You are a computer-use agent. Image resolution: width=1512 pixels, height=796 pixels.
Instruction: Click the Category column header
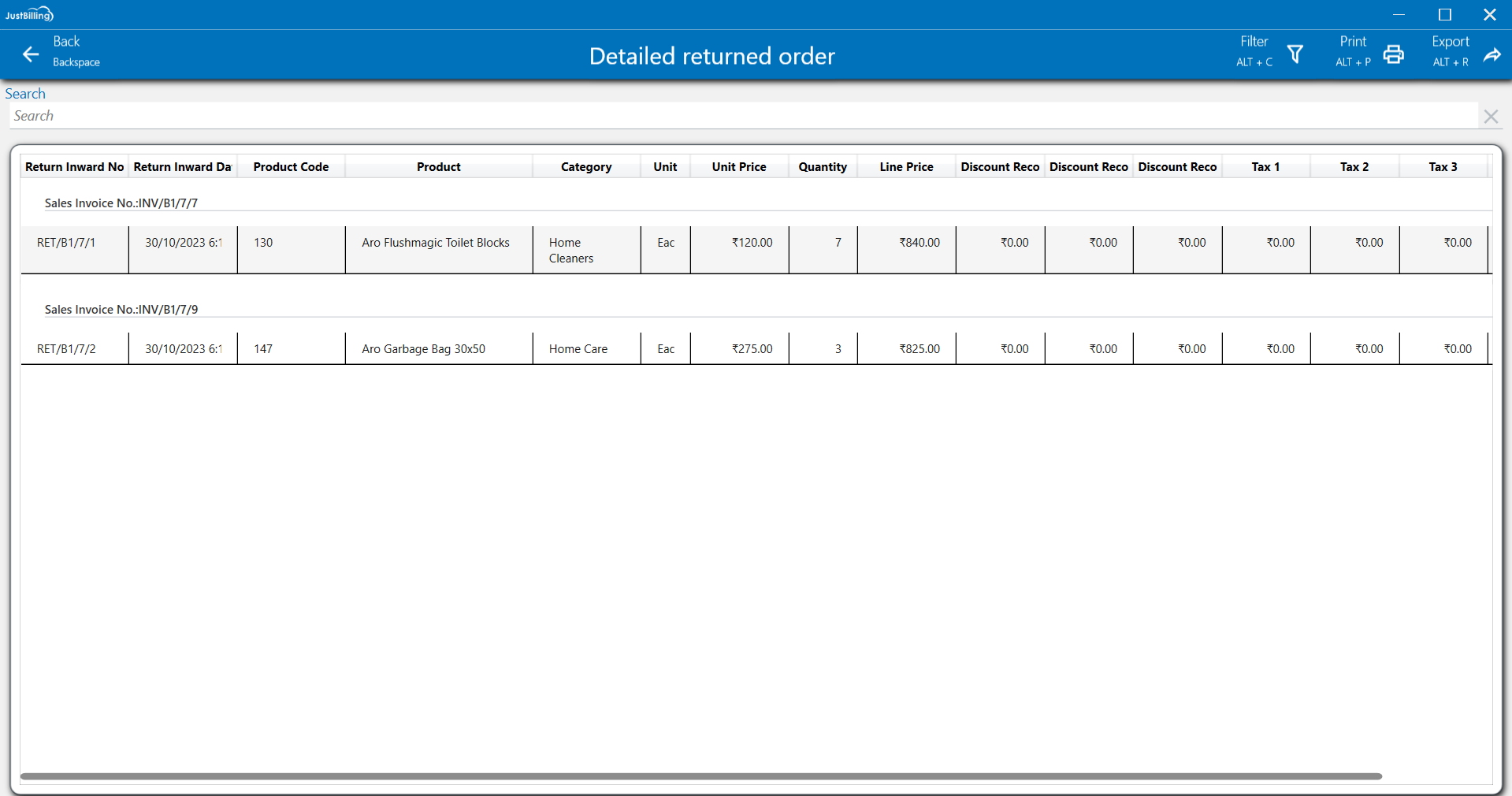click(x=585, y=167)
